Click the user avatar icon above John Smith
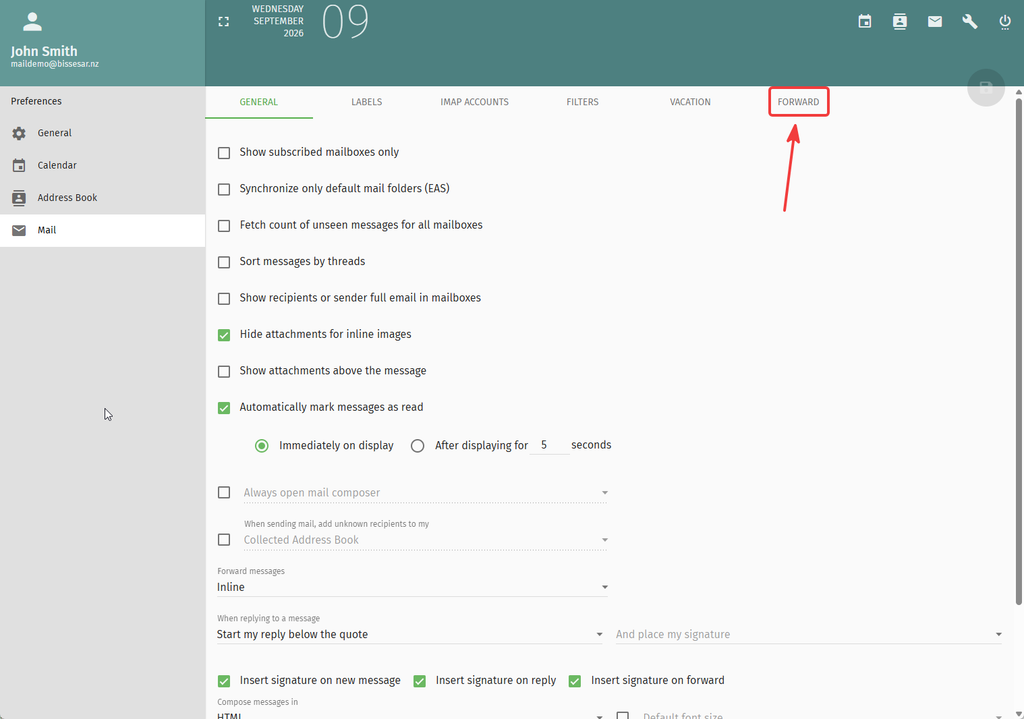This screenshot has width=1024, height=719. coord(32,22)
